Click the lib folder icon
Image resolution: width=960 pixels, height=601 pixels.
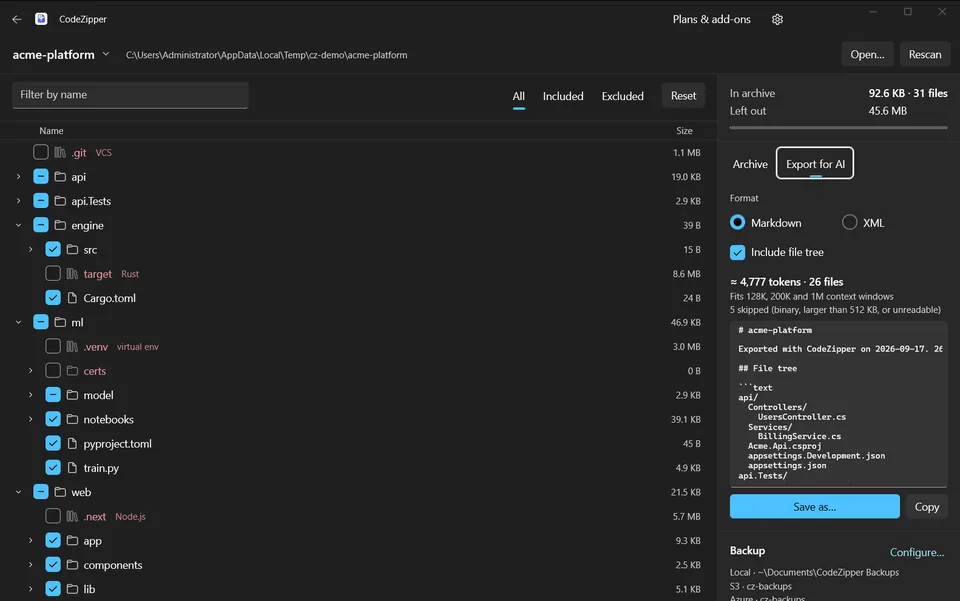72,589
